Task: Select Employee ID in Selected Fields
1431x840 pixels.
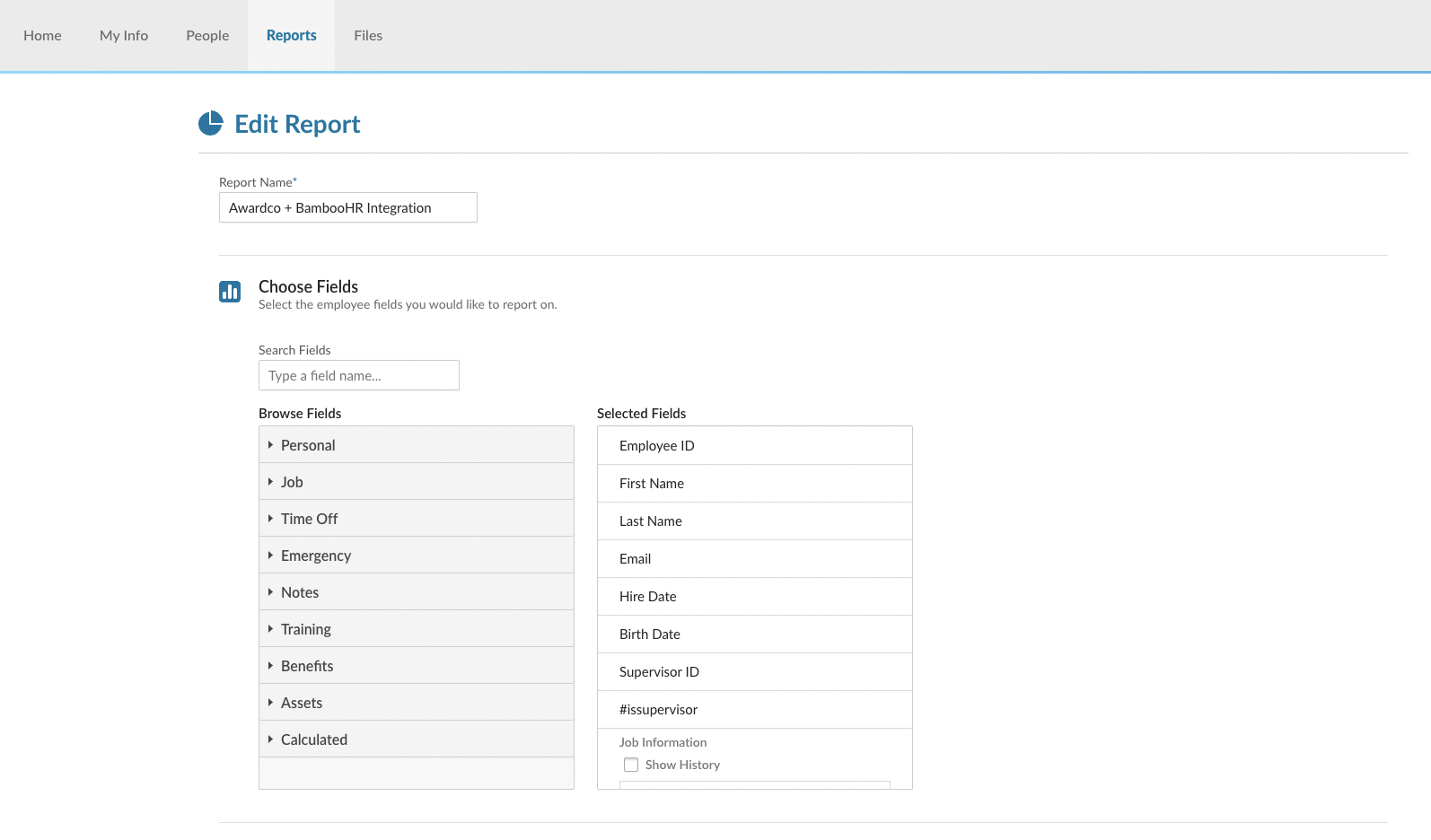Action: point(657,446)
